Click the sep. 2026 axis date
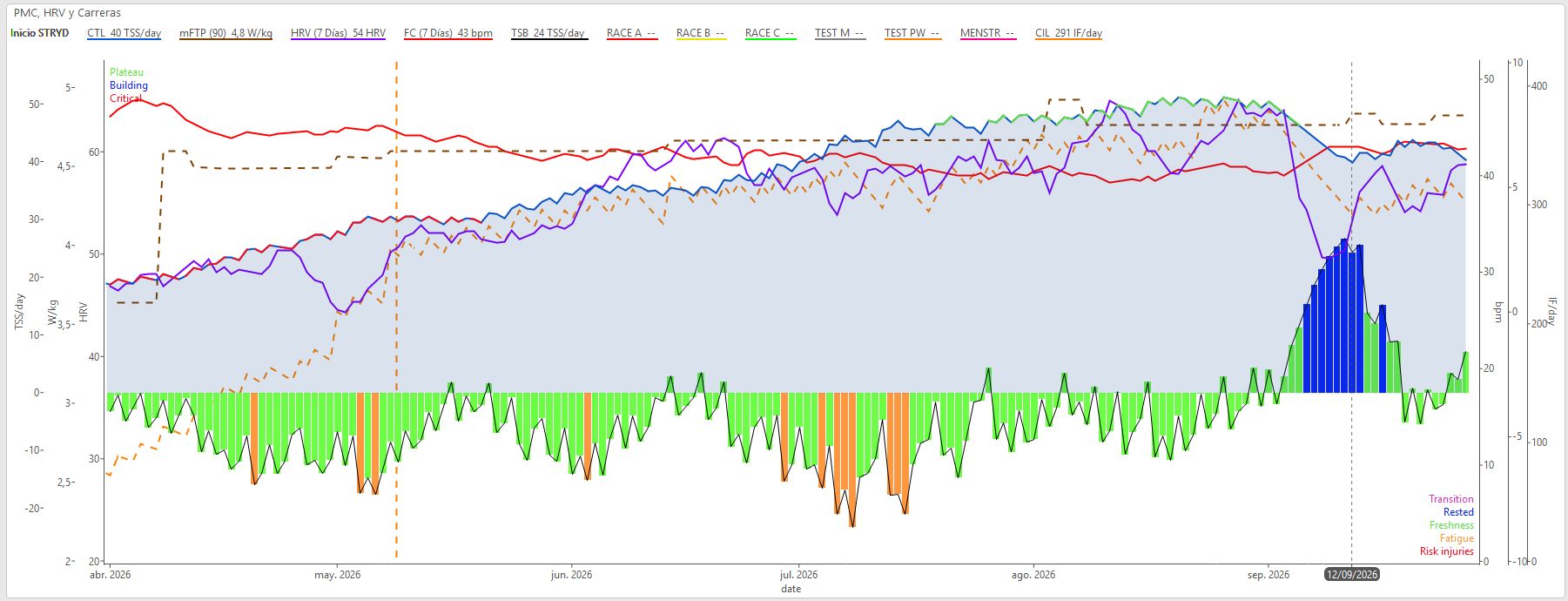Viewport: 1568px width, 601px height. coord(1268,575)
